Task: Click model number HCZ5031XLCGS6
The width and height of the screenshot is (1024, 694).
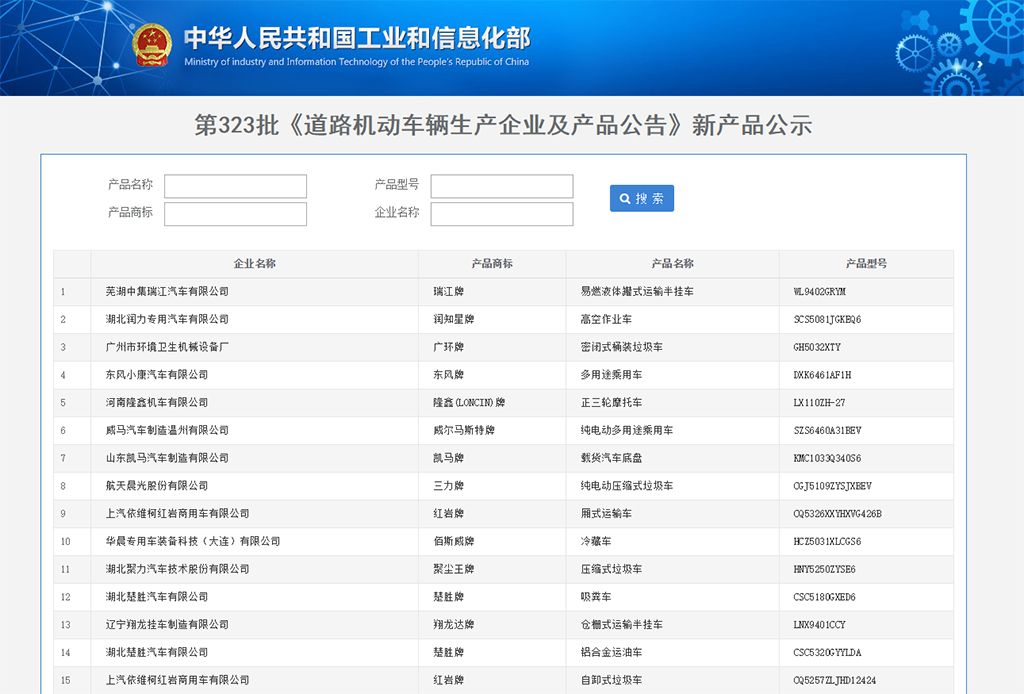Action: coord(827,541)
